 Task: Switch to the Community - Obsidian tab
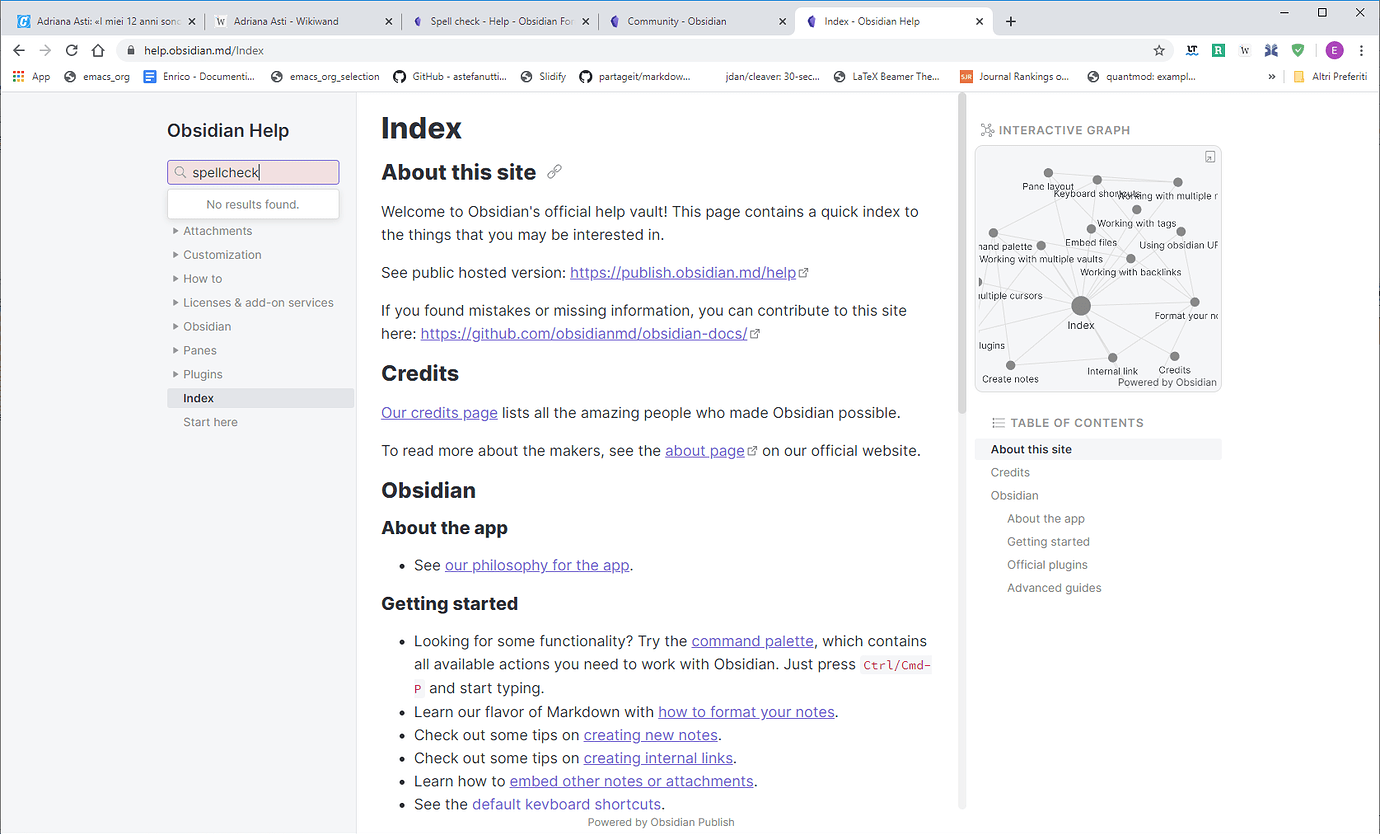[676, 21]
